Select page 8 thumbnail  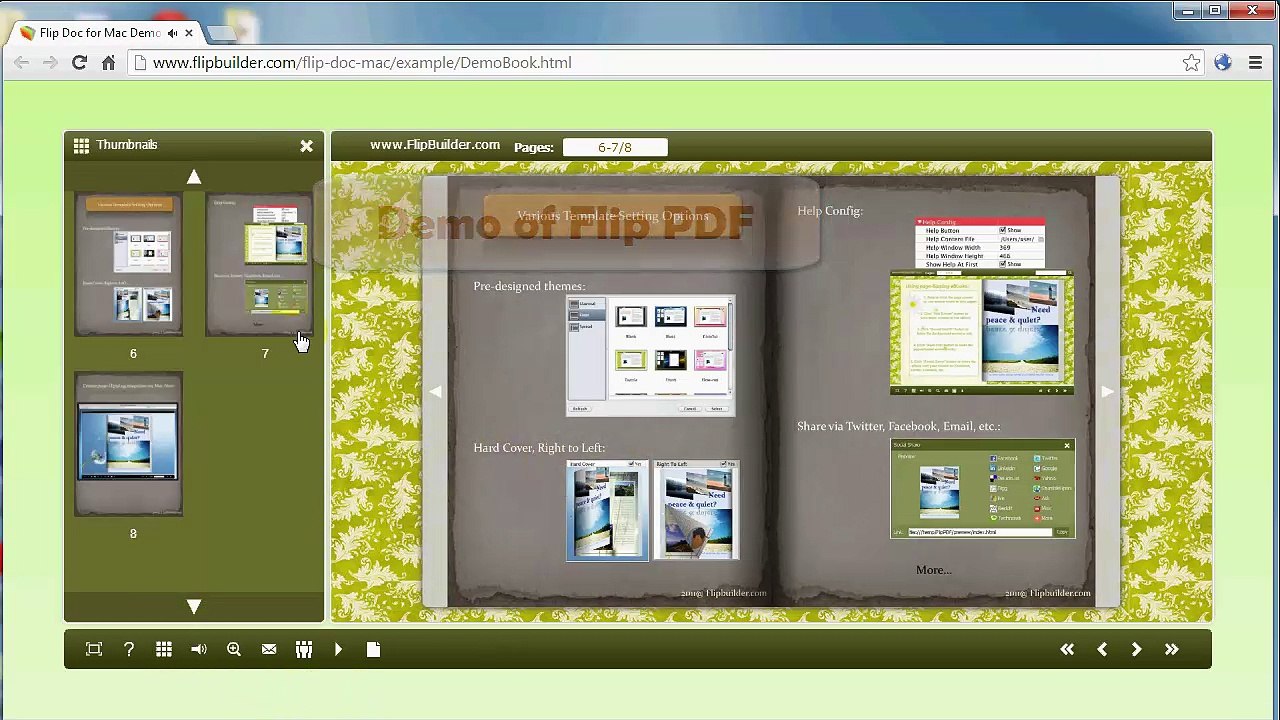[x=129, y=445]
